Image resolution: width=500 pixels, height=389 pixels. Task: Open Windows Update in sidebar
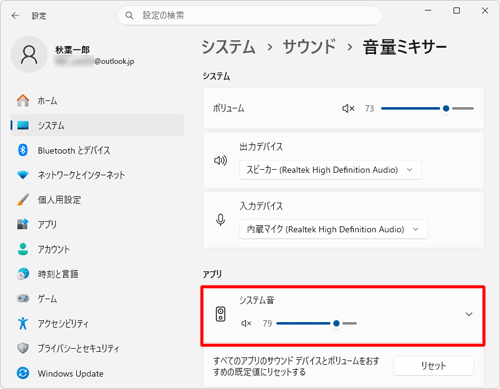[x=97, y=373]
